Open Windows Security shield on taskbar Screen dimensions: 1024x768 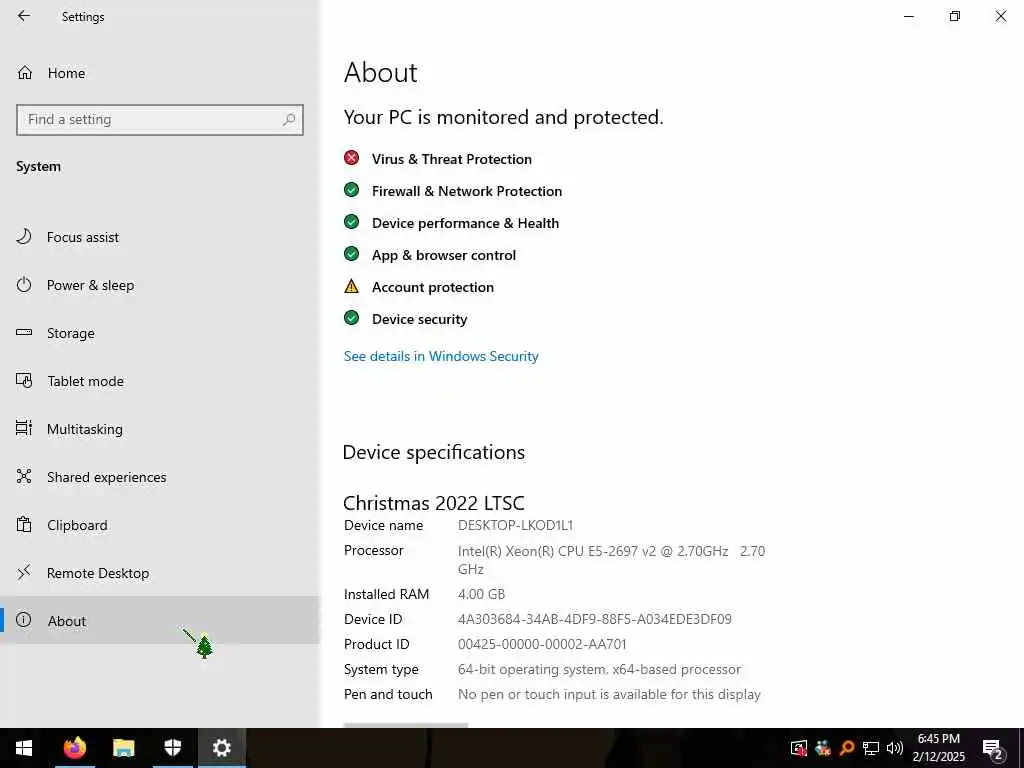(x=172, y=748)
